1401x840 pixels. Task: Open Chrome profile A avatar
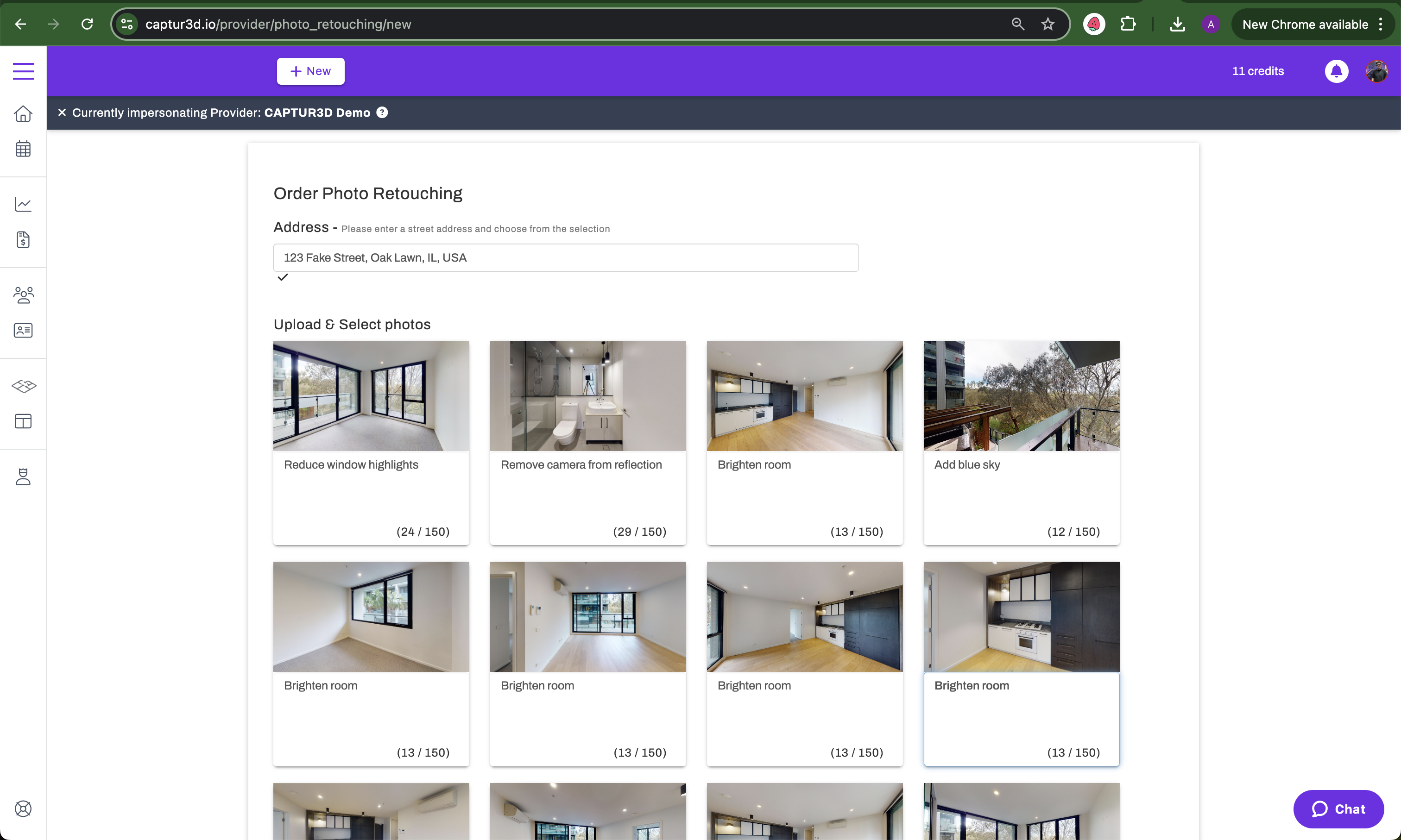coord(1211,25)
